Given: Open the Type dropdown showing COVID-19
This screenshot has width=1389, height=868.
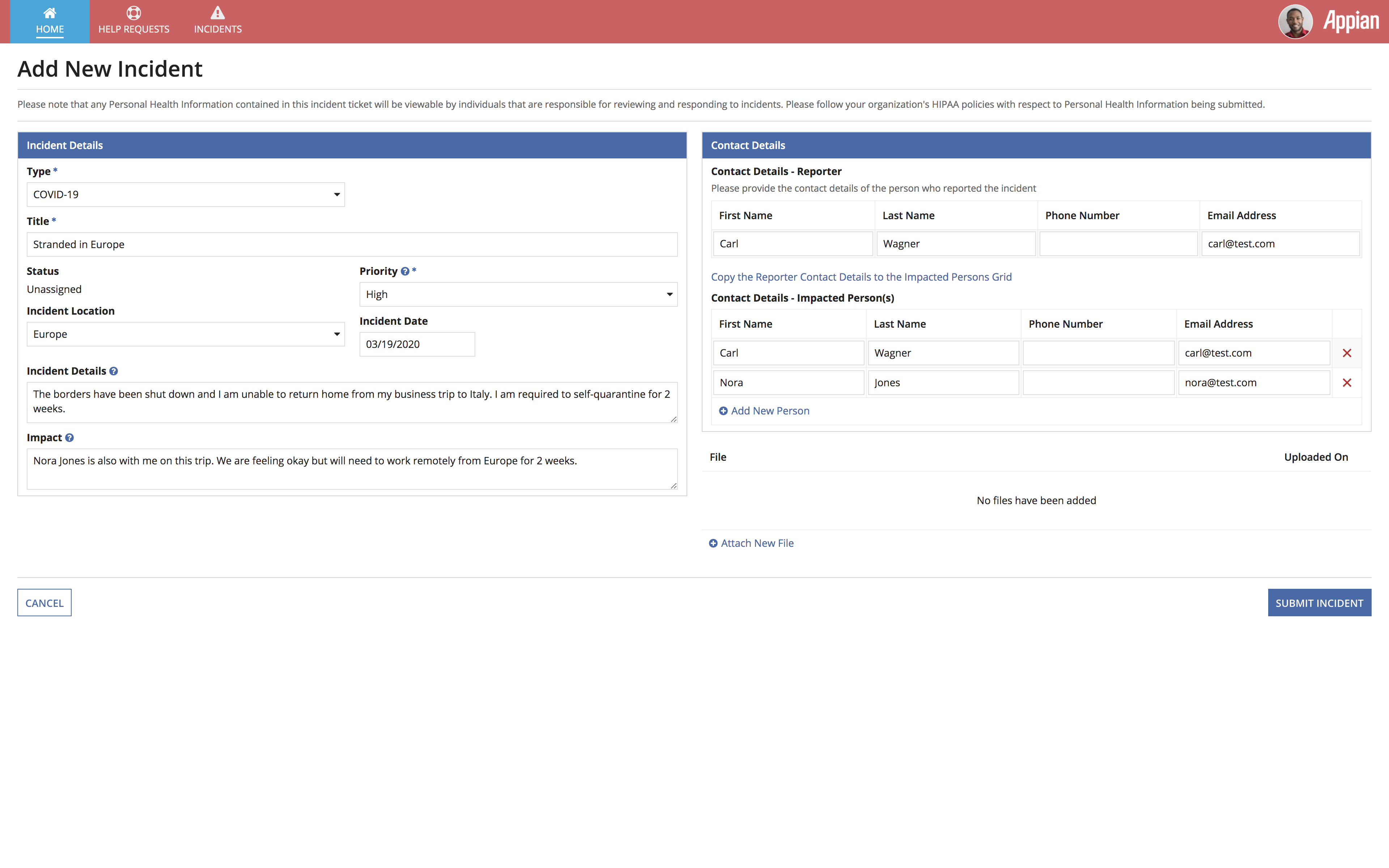Looking at the screenshot, I should coord(186,195).
